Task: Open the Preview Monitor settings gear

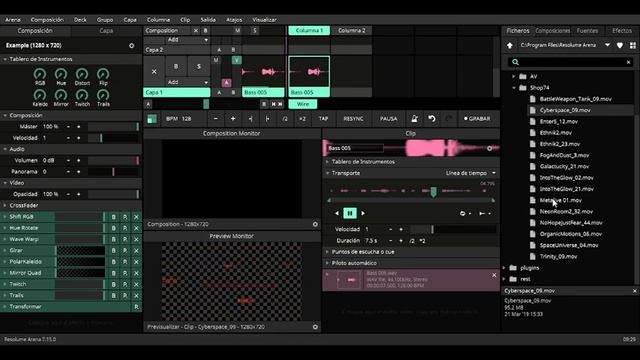Action: tap(315, 327)
